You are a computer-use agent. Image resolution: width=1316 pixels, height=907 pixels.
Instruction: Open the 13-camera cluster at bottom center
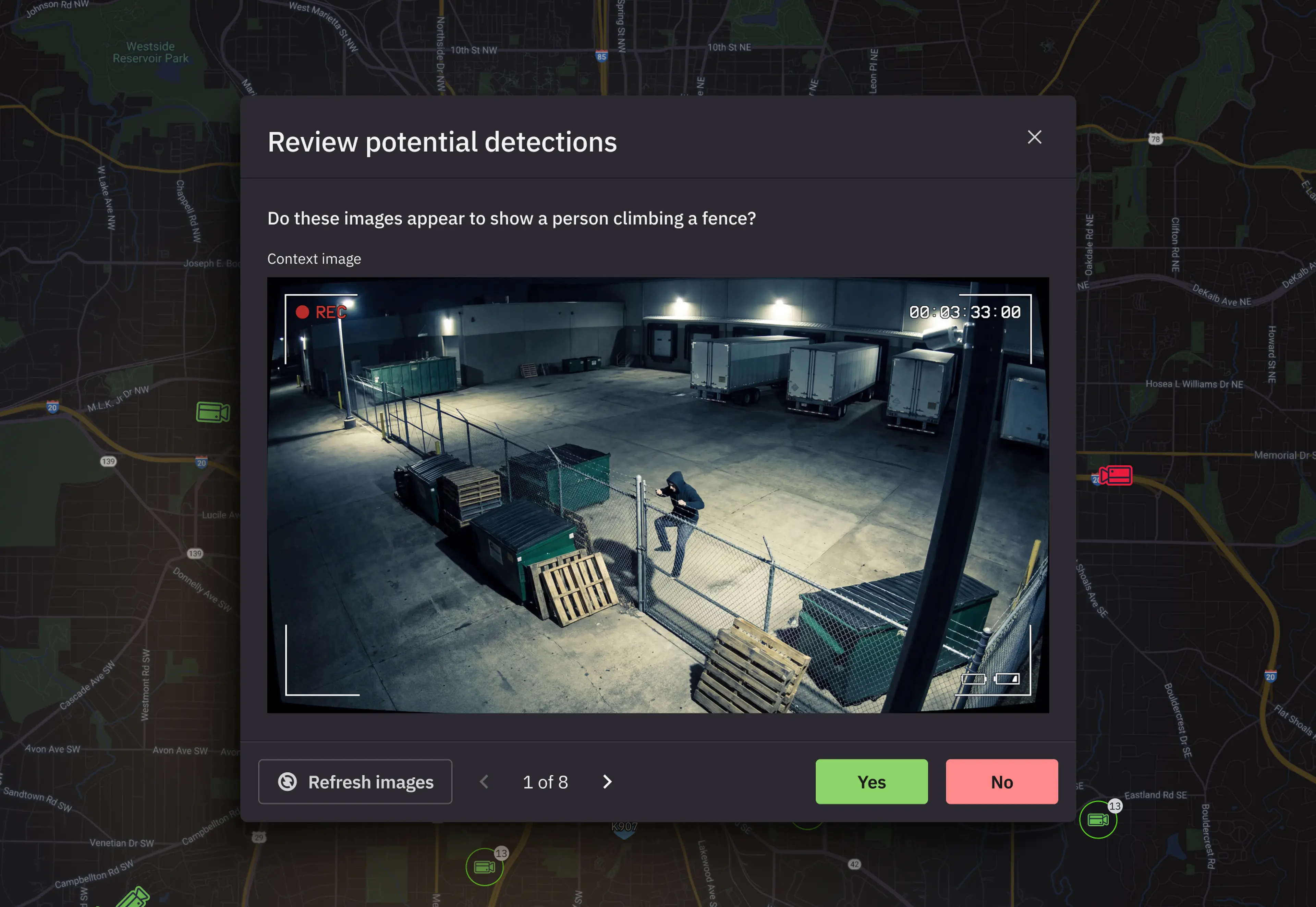(484, 867)
